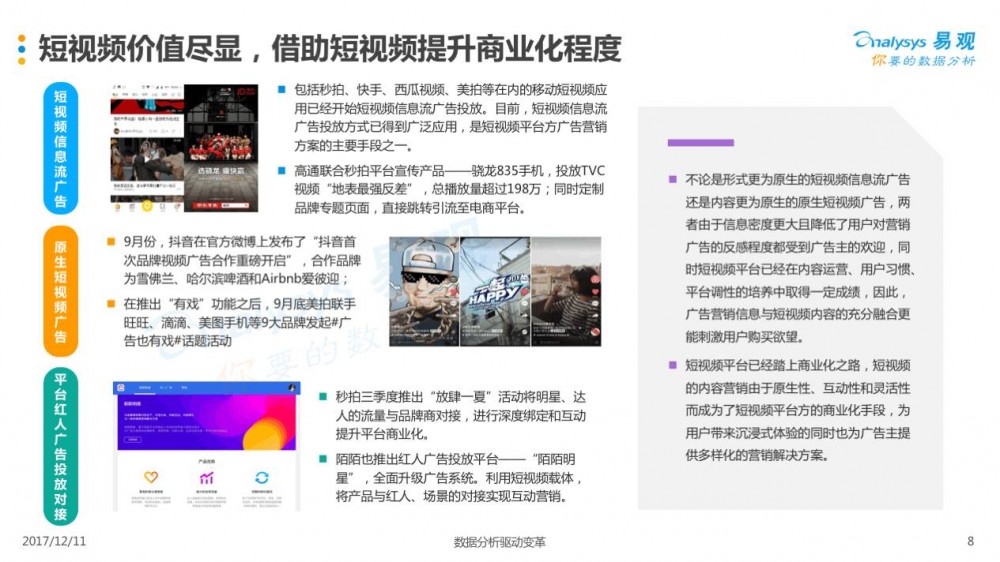This screenshot has height=562, width=1000.
Task: Open the HAPPY Douyin video thumbnail
Action: click(495, 292)
